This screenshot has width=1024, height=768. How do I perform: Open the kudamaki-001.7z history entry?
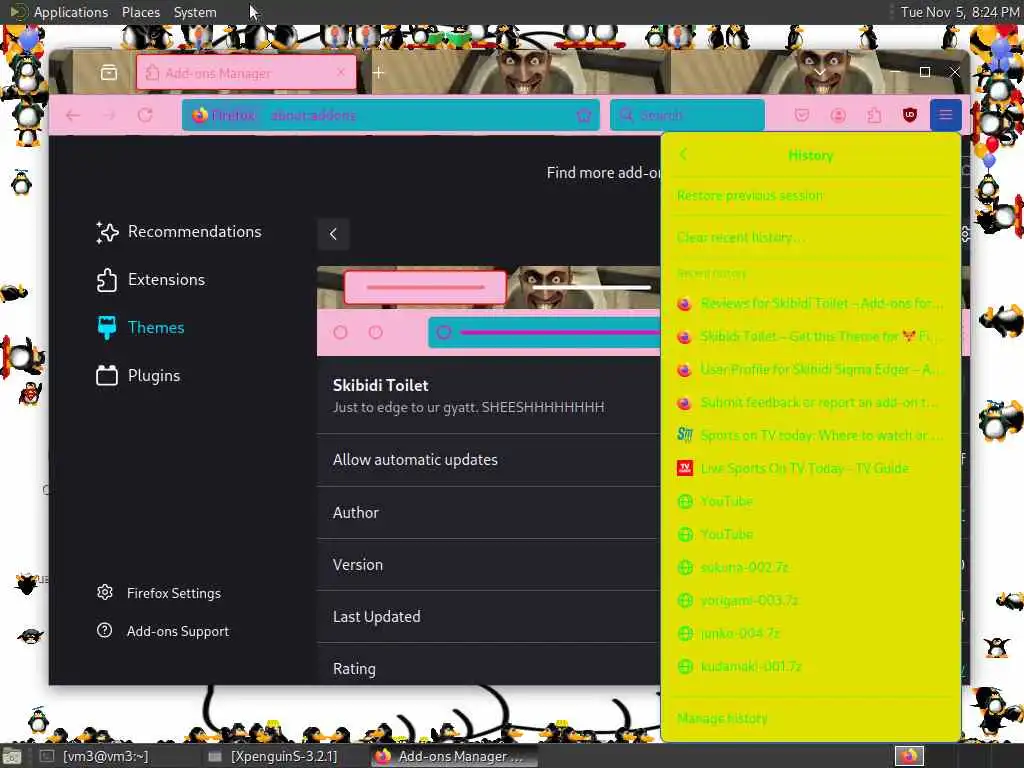tap(810, 666)
